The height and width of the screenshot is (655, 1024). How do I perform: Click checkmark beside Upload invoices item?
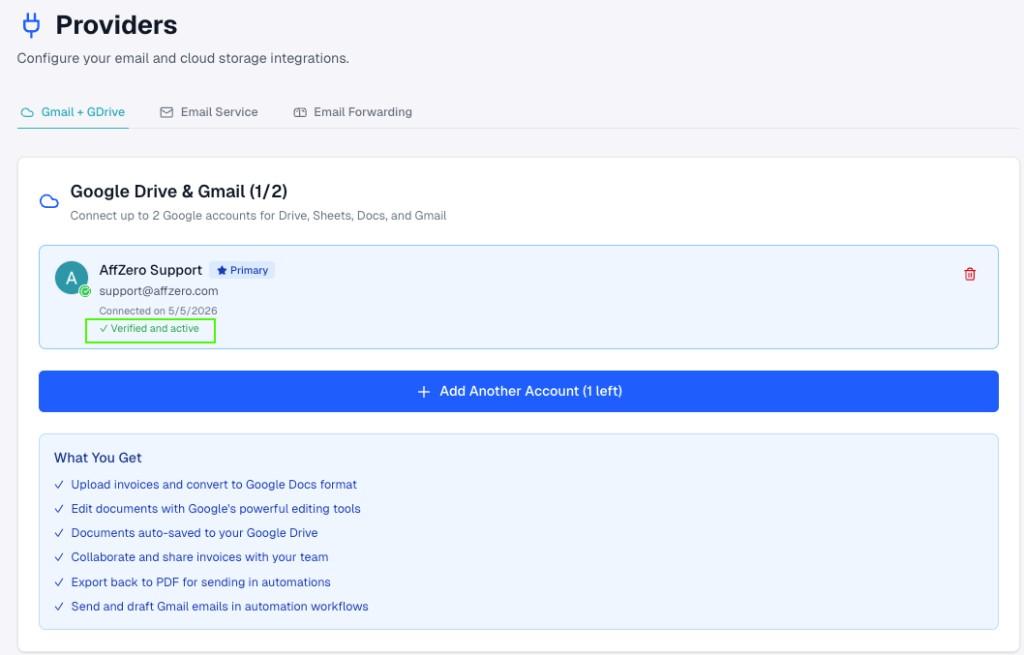coord(59,485)
